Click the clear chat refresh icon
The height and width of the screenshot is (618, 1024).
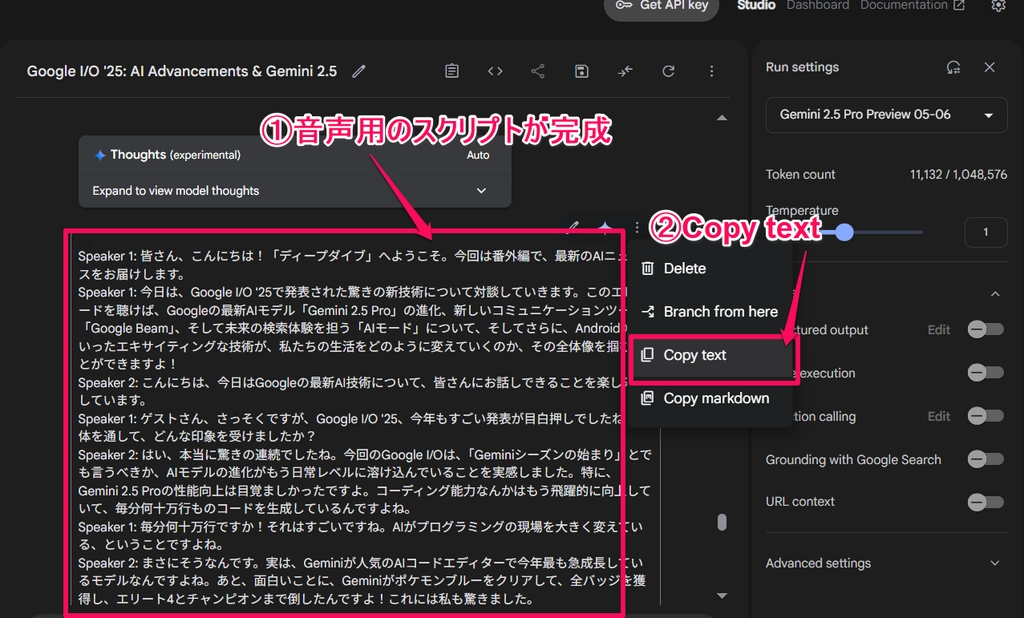(668, 71)
